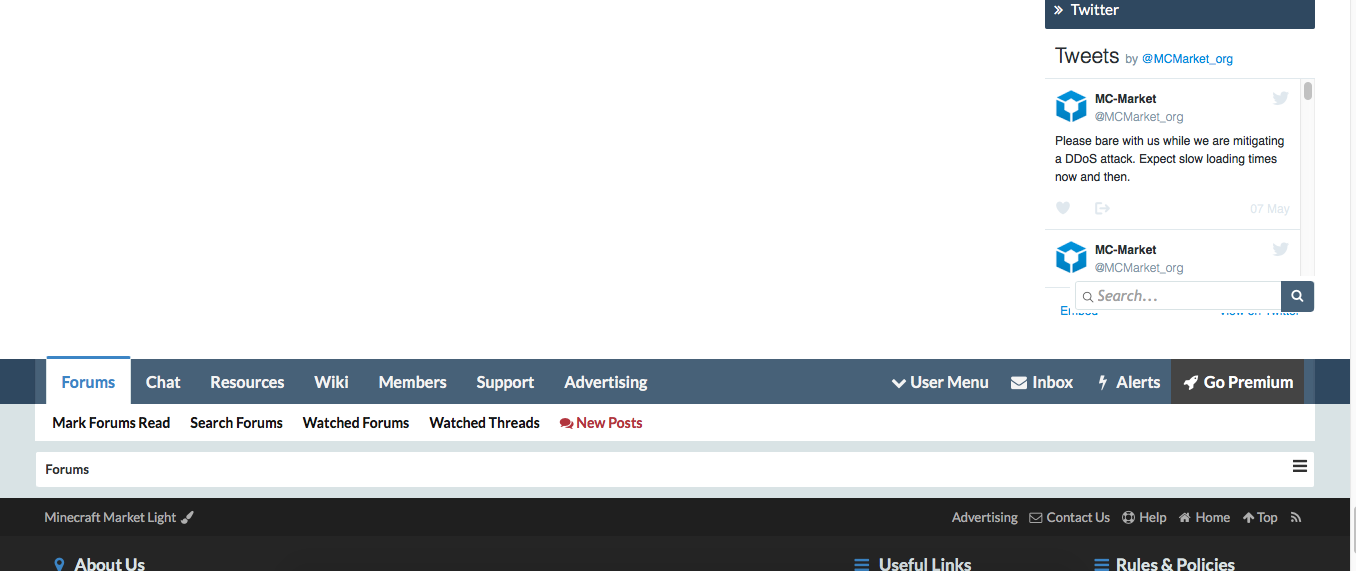Select Mark Forums Read
Image resolution: width=1356 pixels, height=571 pixels.
click(x=111, y=423)
